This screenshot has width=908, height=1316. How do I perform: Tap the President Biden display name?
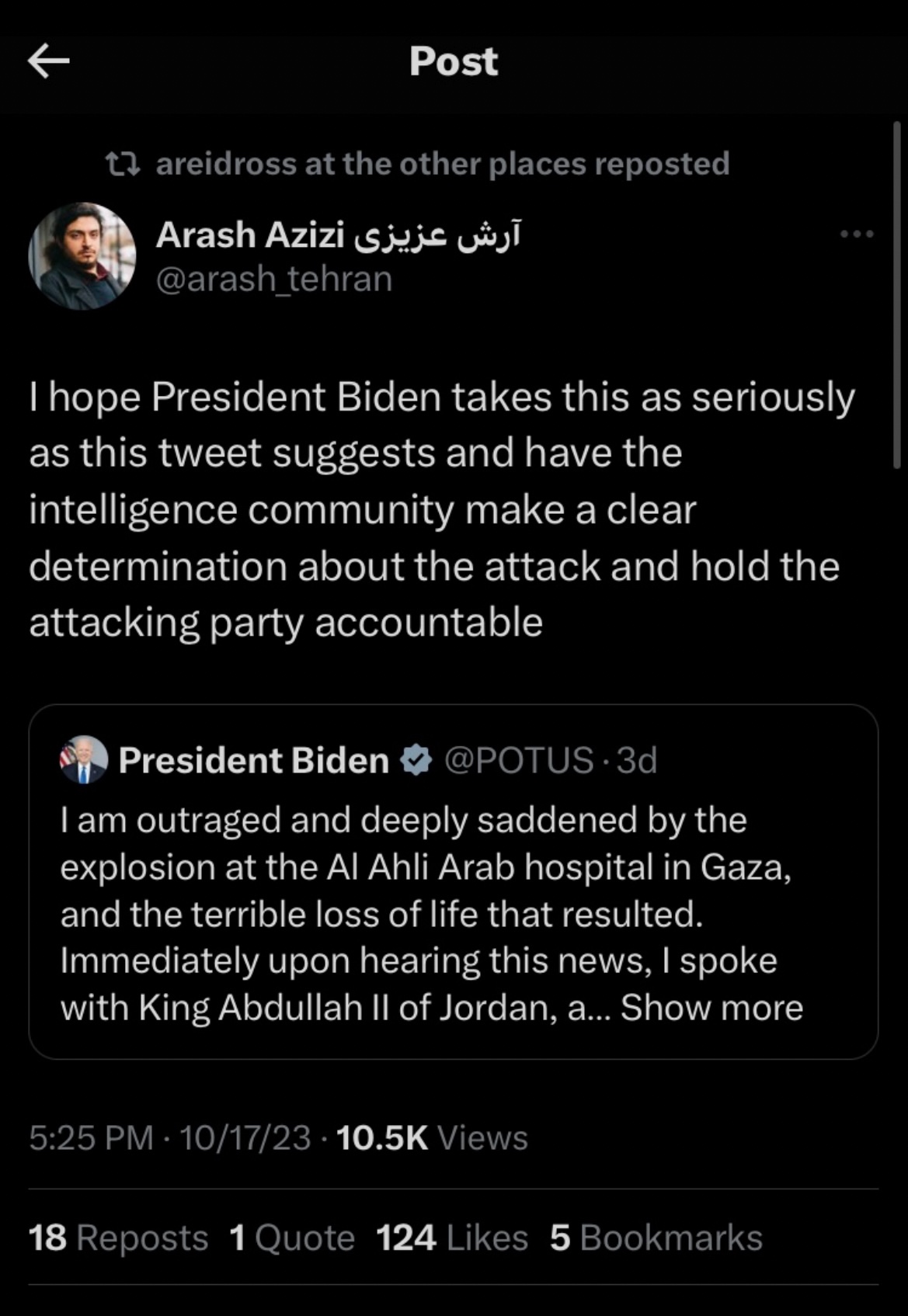tap(254, 760)
